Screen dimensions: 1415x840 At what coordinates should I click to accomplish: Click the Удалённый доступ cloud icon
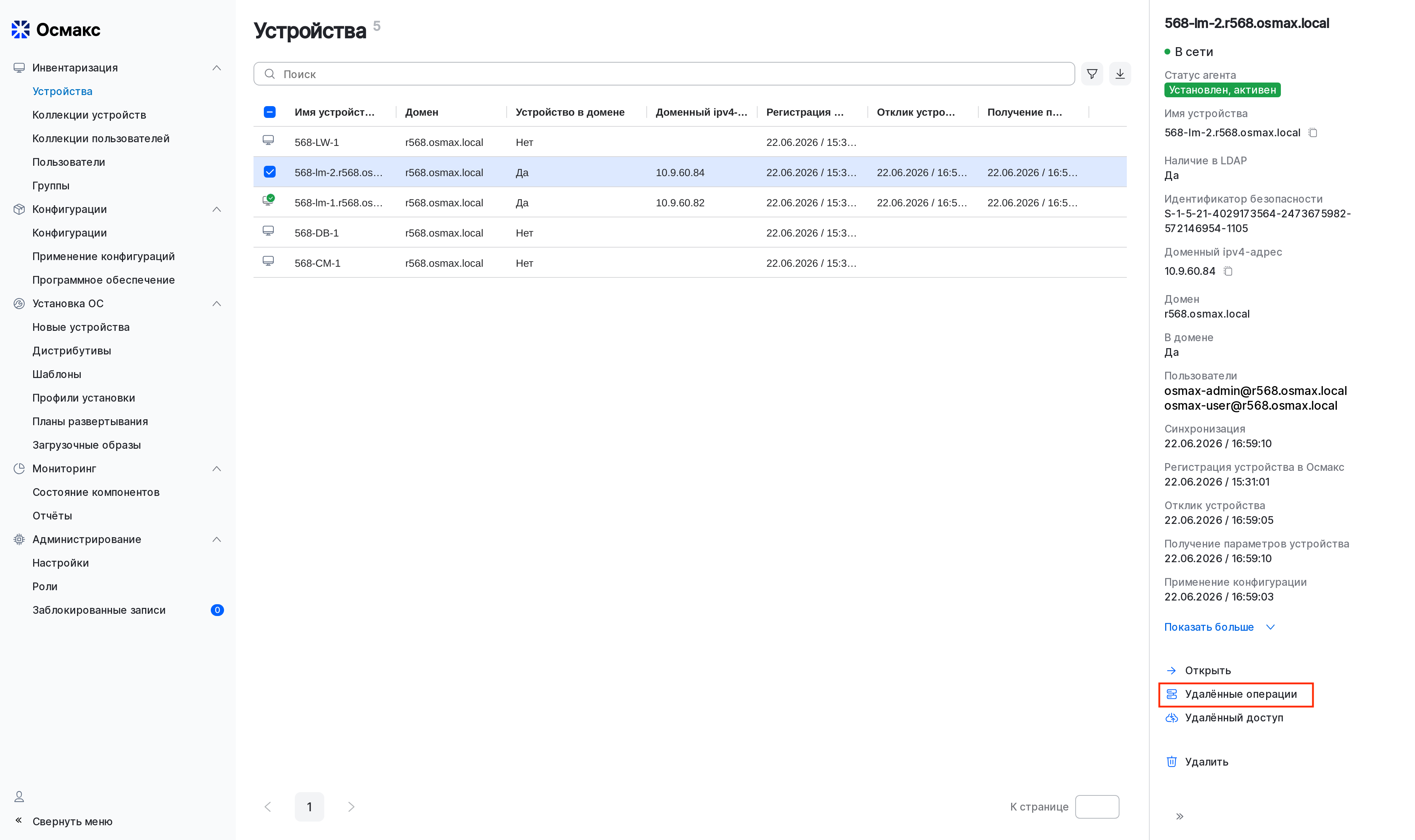(x=1172, y=718)
